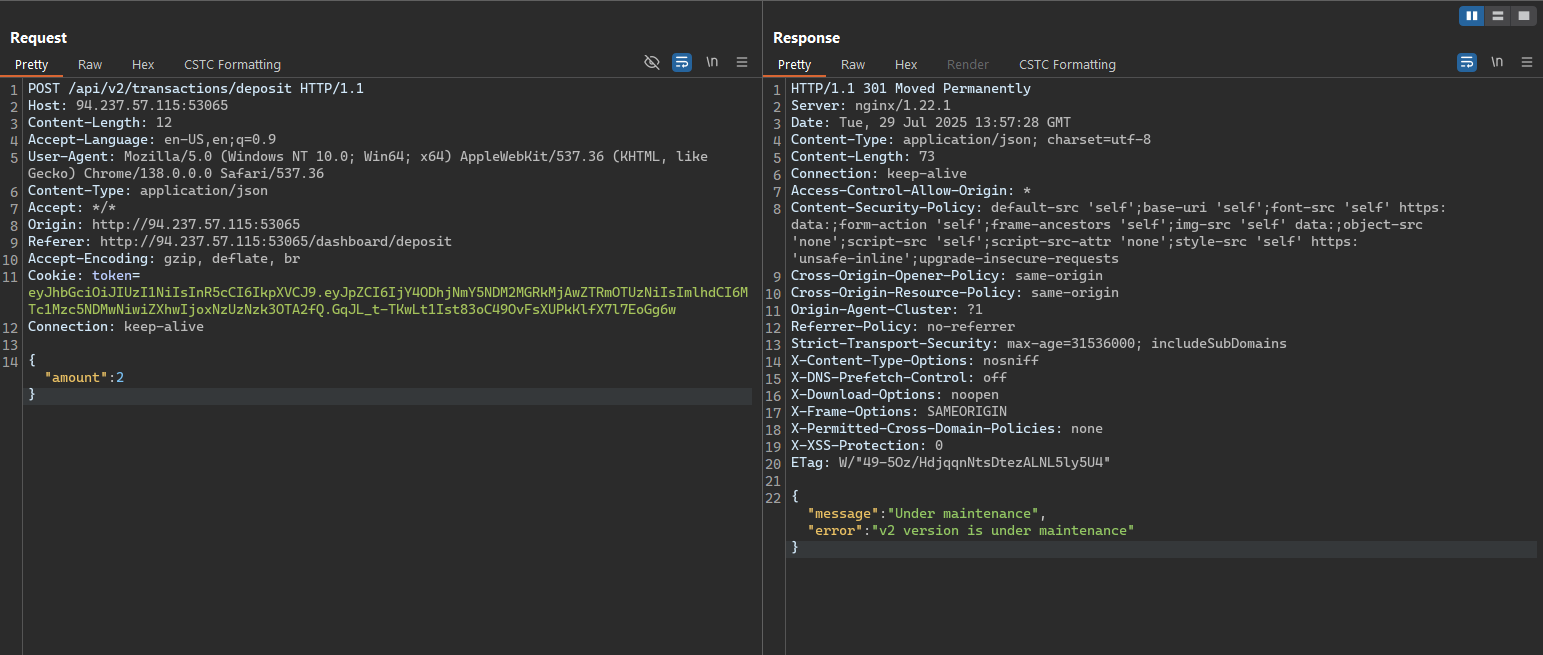Click the Request panel title
Image resolution: width=1543 pixels, height=655 pixels.
point(39,38)
